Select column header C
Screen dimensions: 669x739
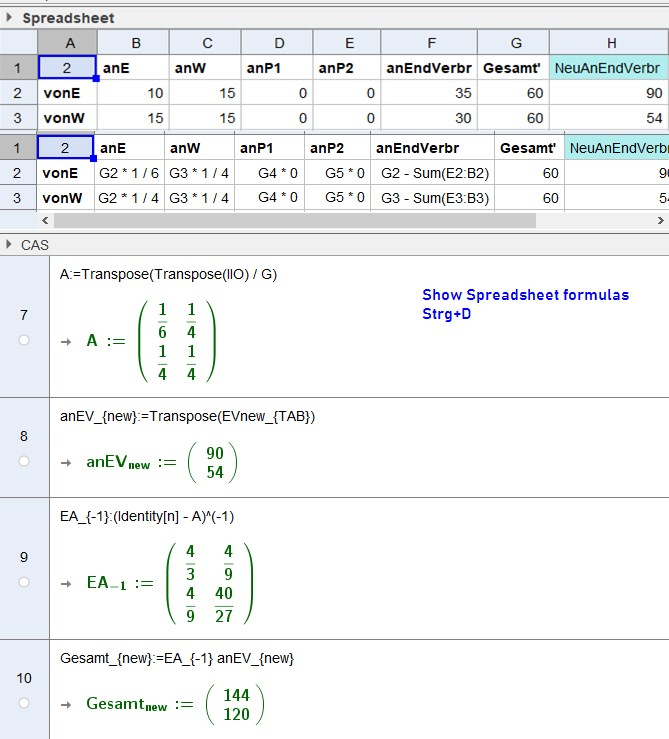tap(205, 43)
